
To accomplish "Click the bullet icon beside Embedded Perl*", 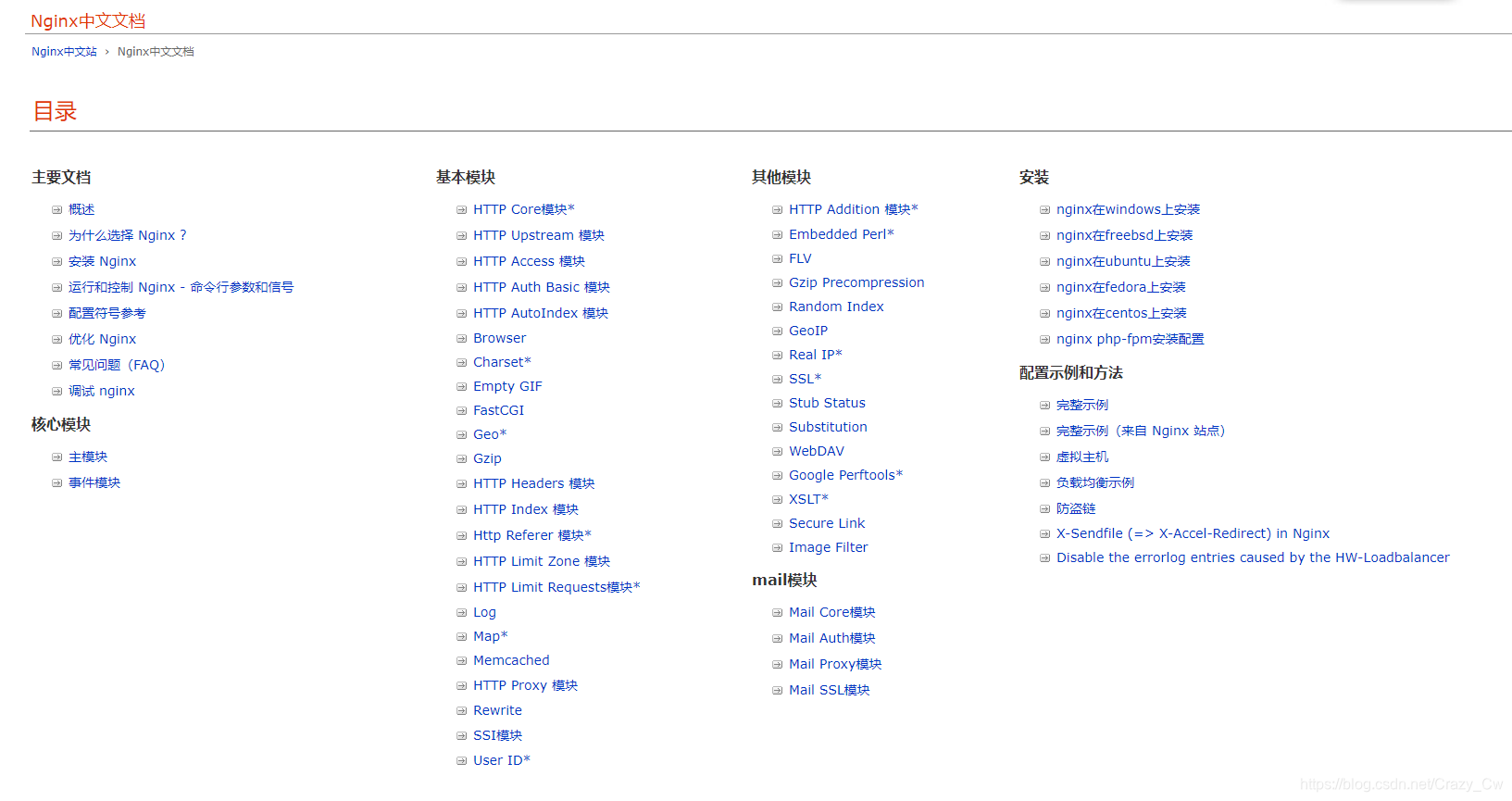I will [x=777, y=235].
